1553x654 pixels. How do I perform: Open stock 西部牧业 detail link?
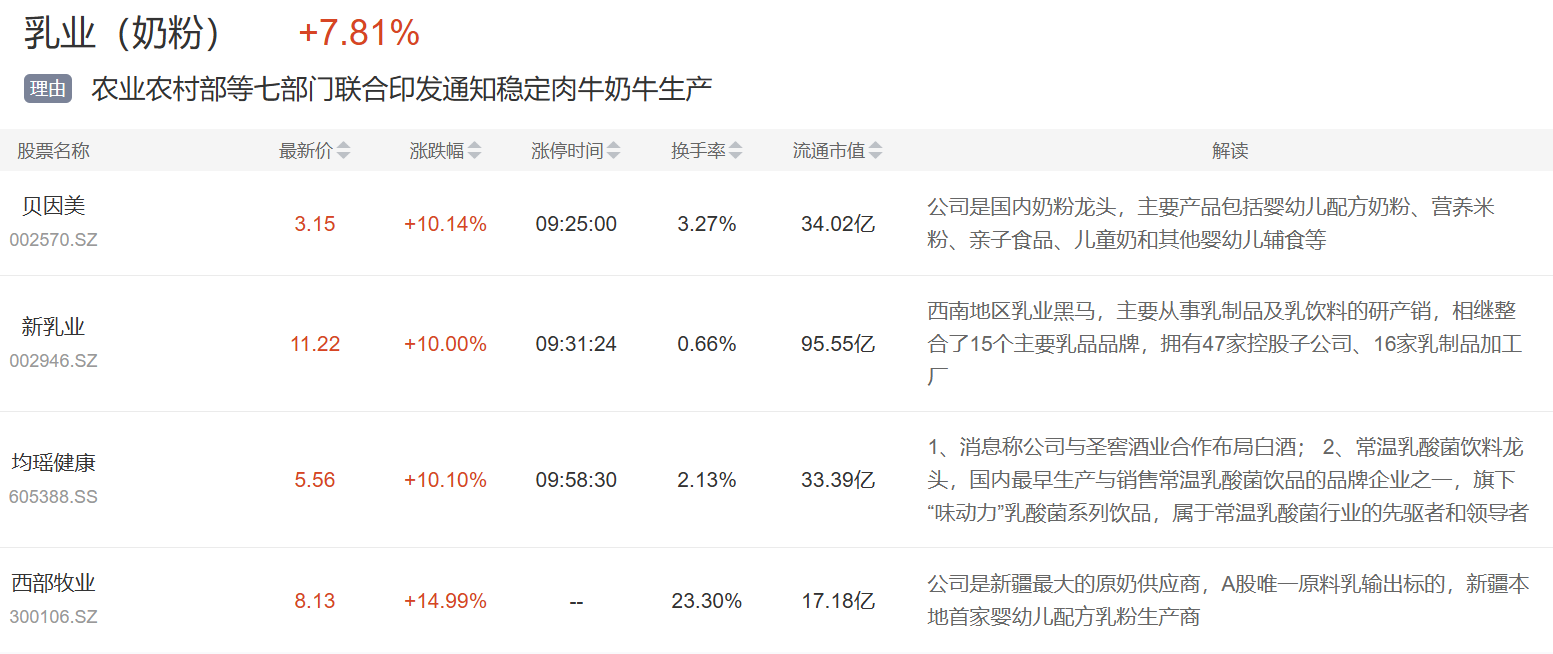click(x=54, y=583)
